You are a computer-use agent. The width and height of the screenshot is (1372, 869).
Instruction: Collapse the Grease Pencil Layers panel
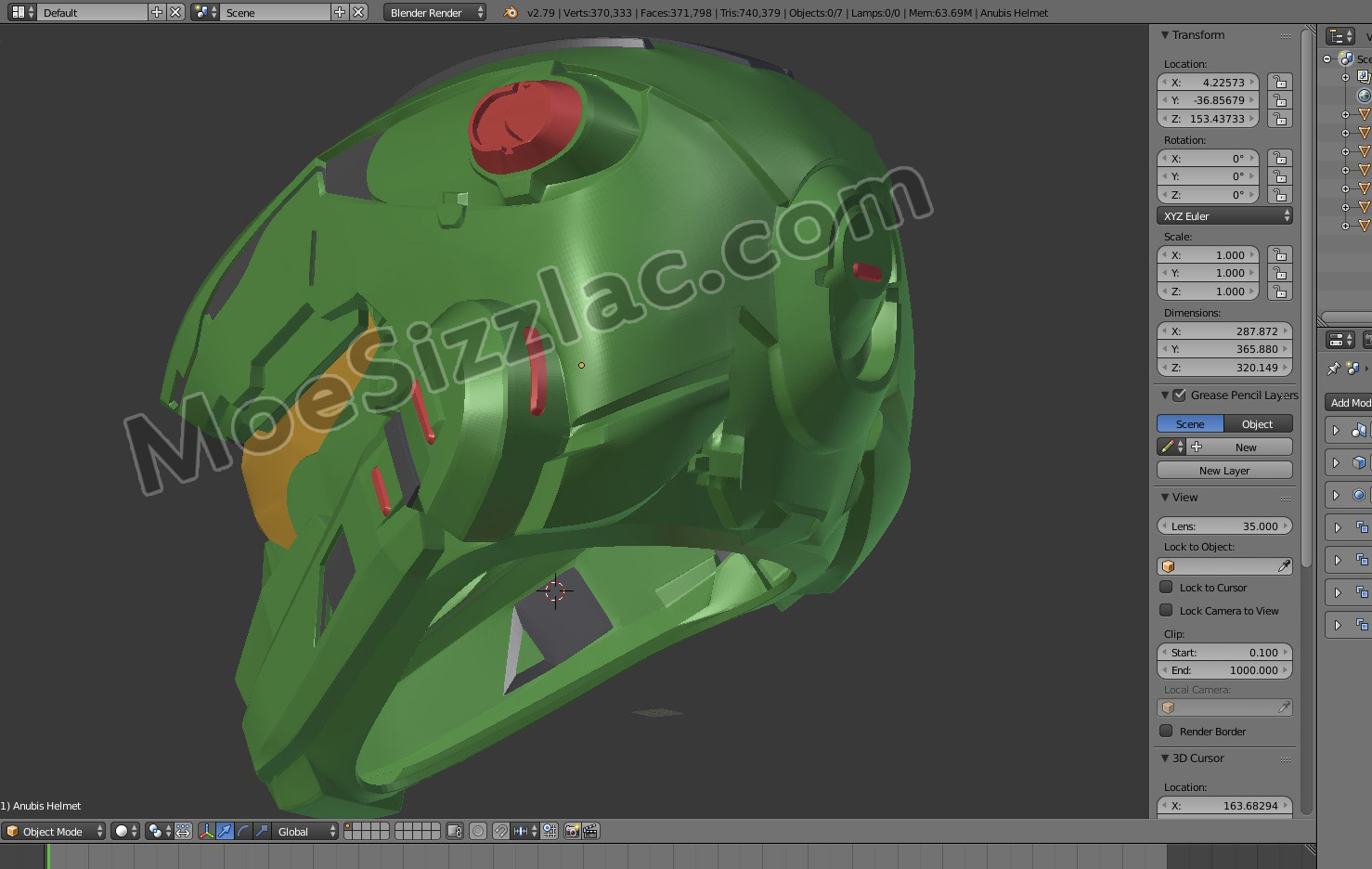[1165, 396]
